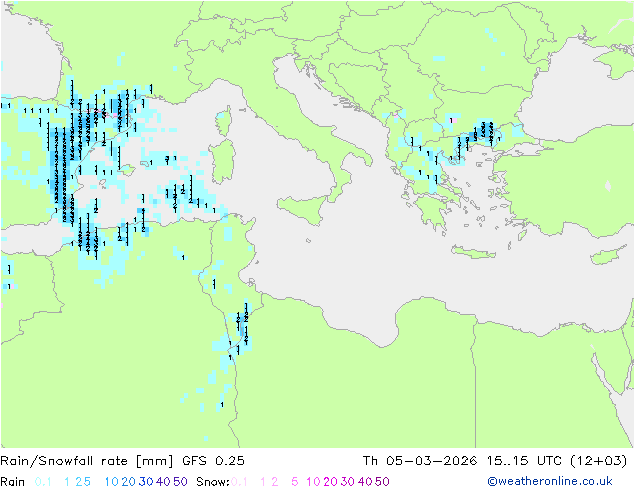
Task: Click the "15..15 UTC" time label
Action: click(x=524, y=461)
